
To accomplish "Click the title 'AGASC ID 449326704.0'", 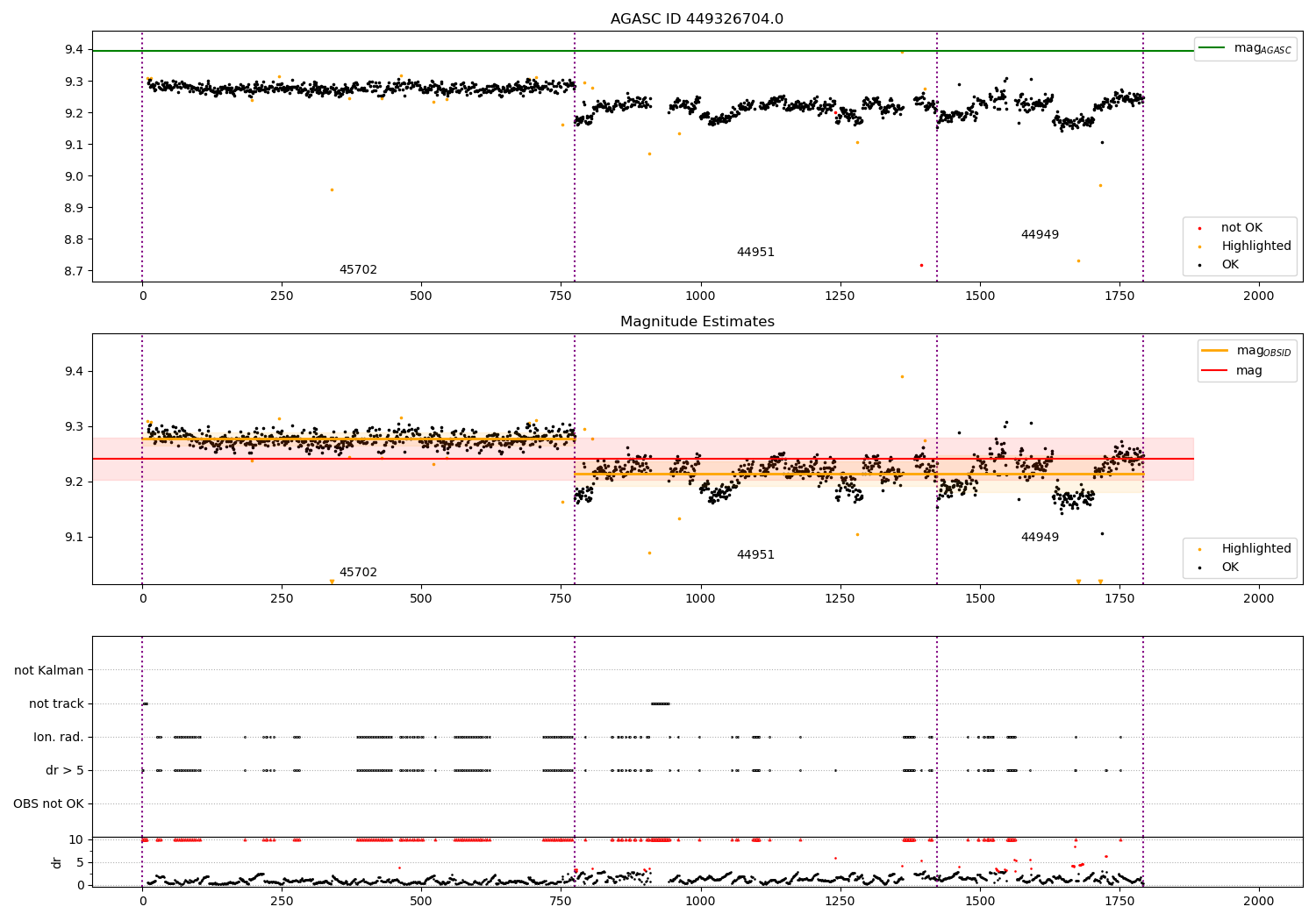I will (x=697, y=19).
